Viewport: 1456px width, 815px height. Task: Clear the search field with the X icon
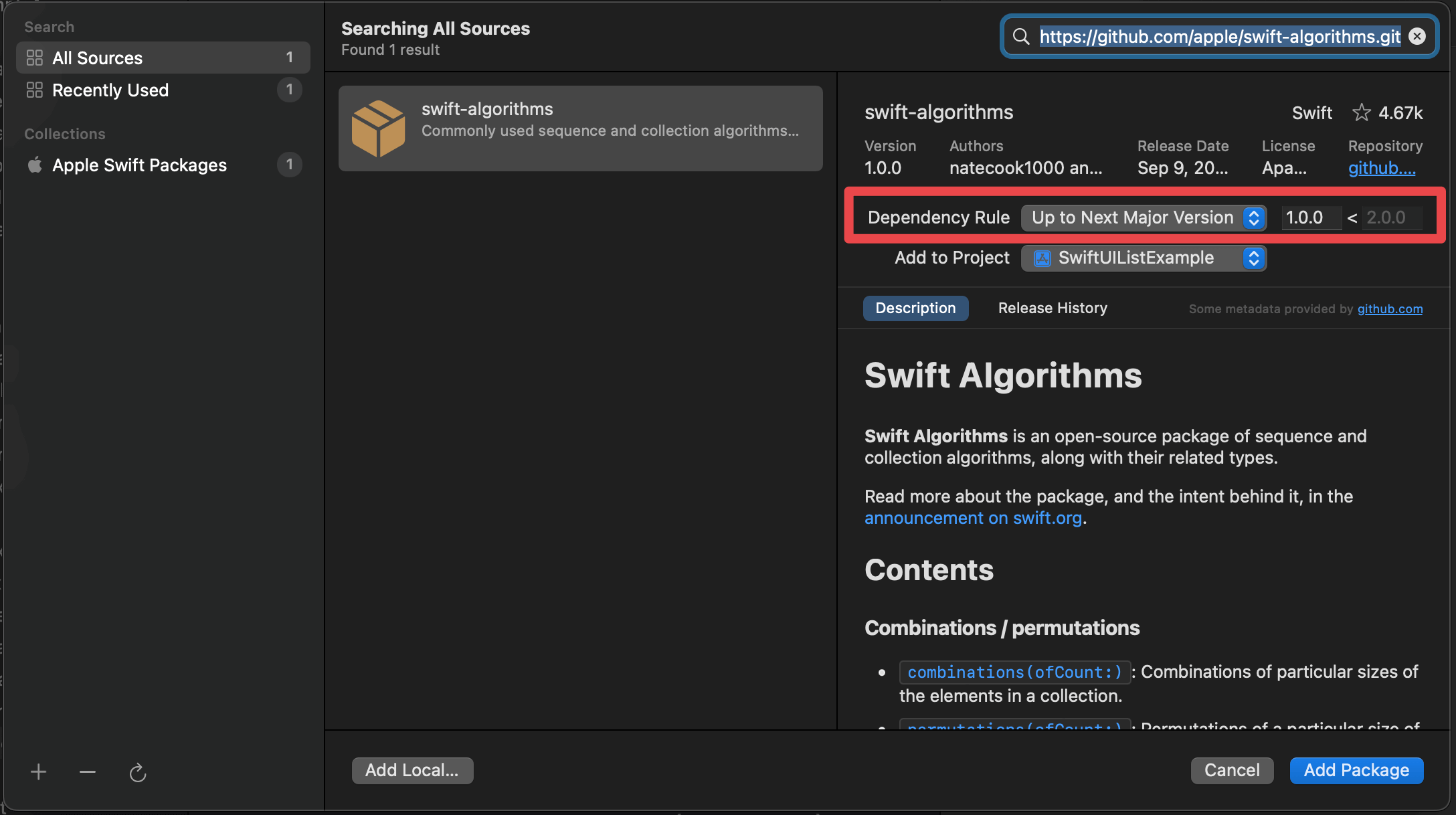[x=1417, y=37]
